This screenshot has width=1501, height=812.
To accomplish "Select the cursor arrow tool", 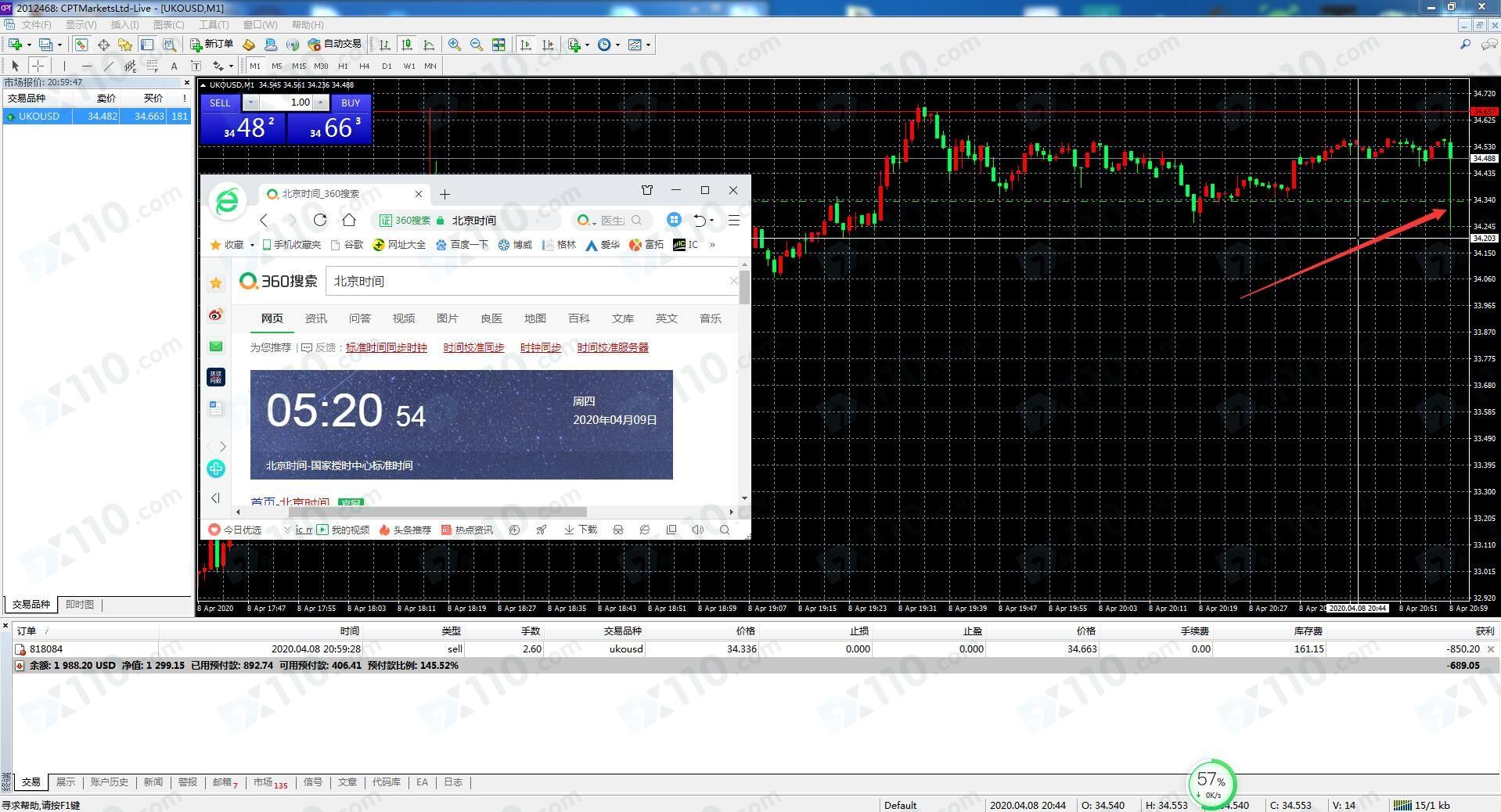I will pos(16,66).
